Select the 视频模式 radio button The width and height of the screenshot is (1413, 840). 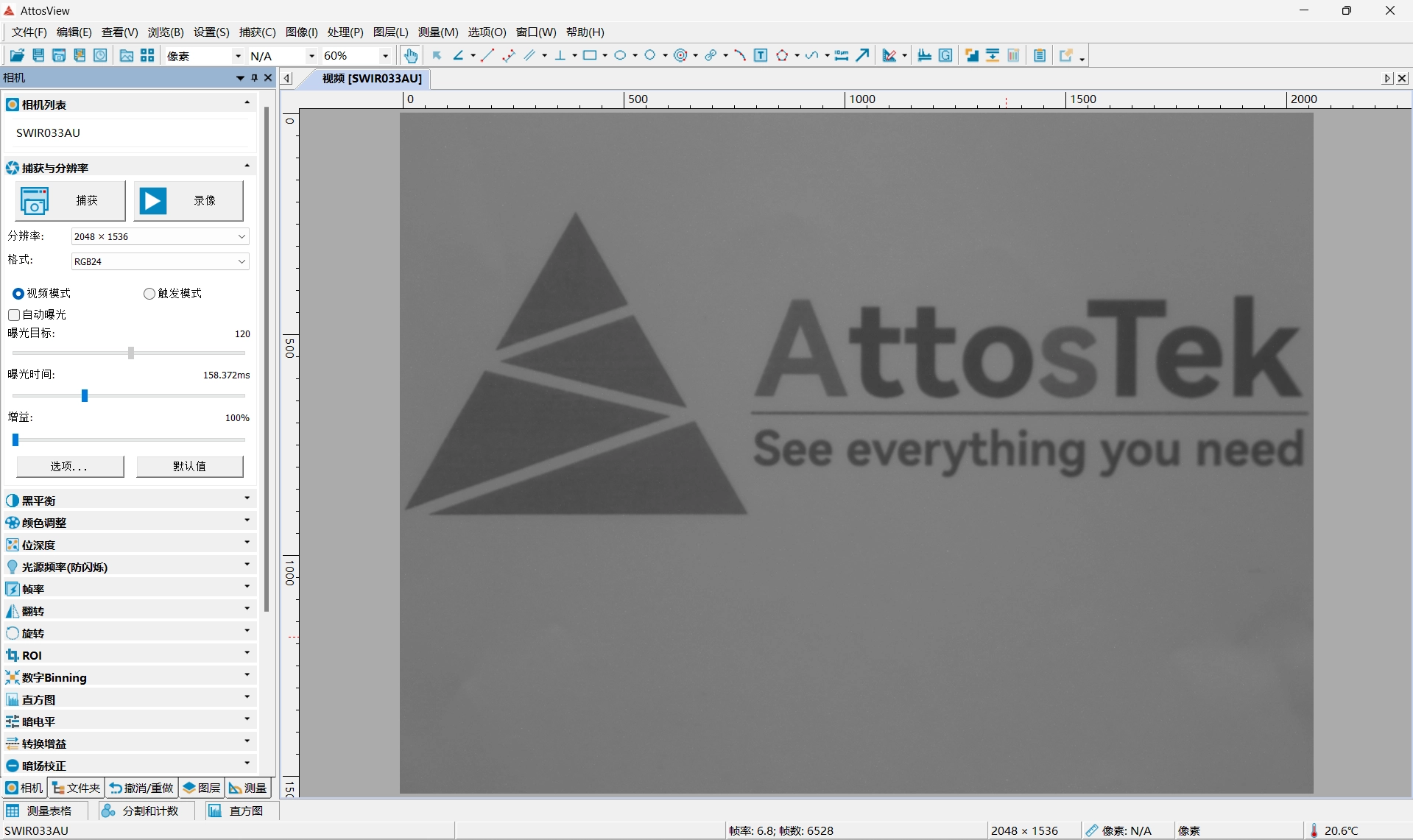coord(18,294)
